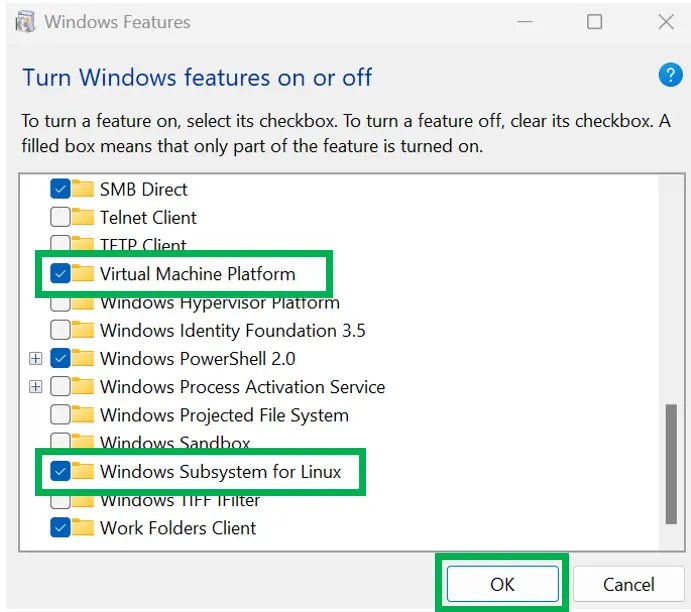Select the 'Windows PowerShell 2.0' label
The image size is (691, 612).
pos(198,359)
